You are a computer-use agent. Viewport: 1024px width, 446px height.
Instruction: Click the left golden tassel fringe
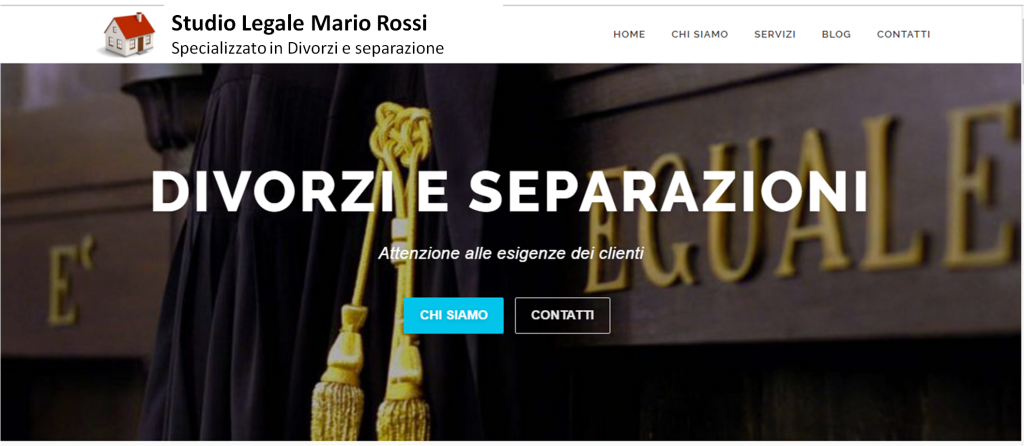[x=336, y=412]
